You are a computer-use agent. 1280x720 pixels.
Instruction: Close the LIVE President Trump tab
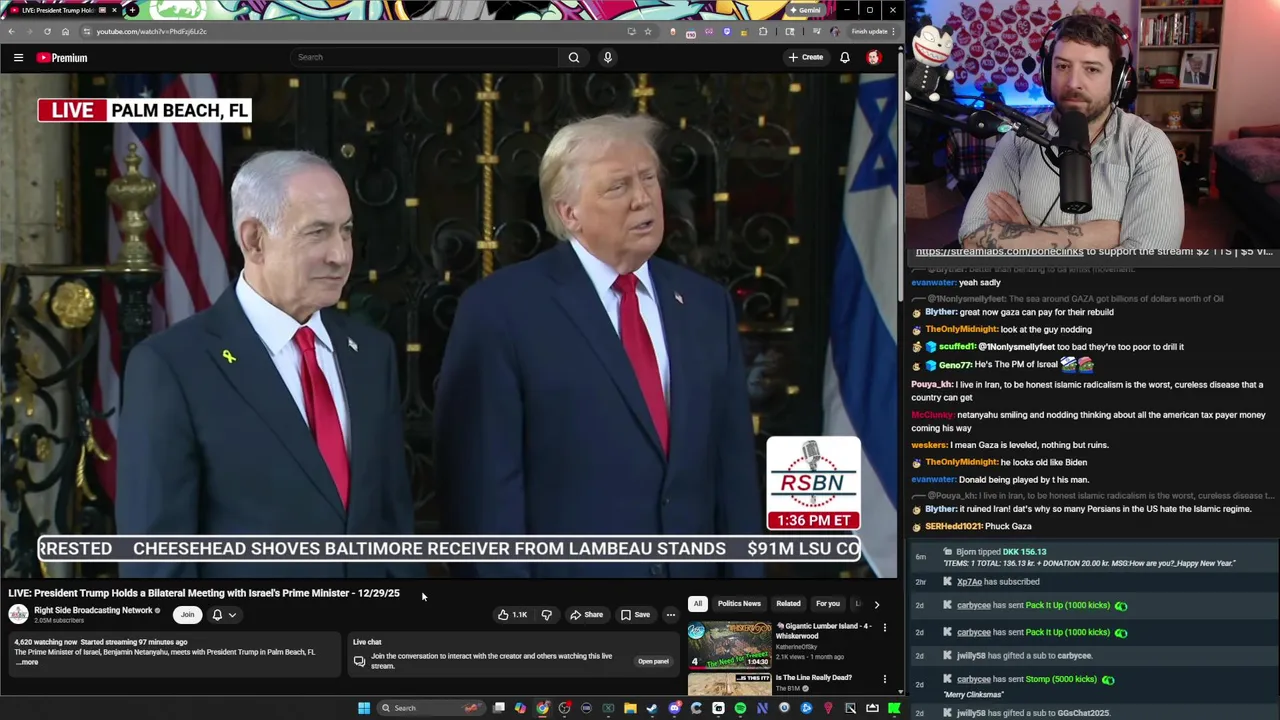pyautogui.click(x=113, y=10)
